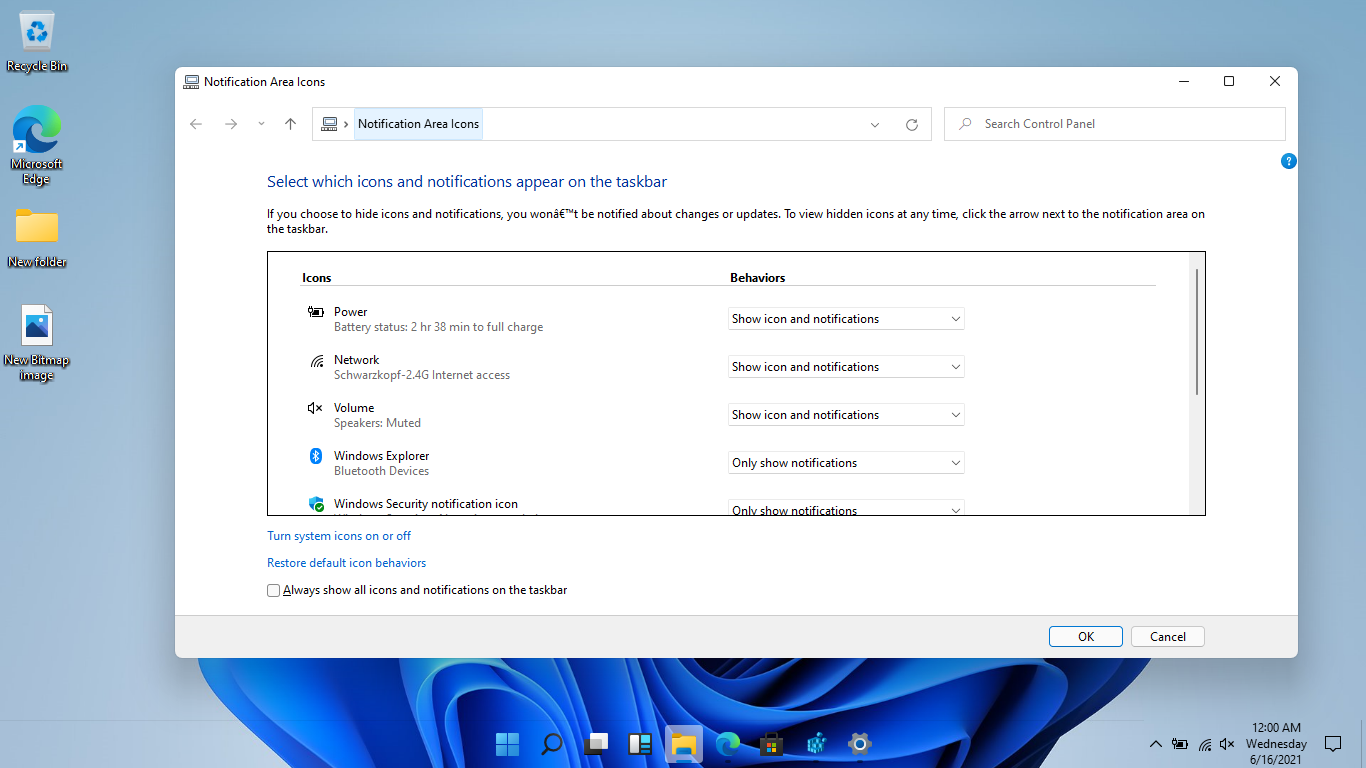Enable Always show all icons checkbox
Viewport: 1366px width, 768px height.
pos(274,591)
